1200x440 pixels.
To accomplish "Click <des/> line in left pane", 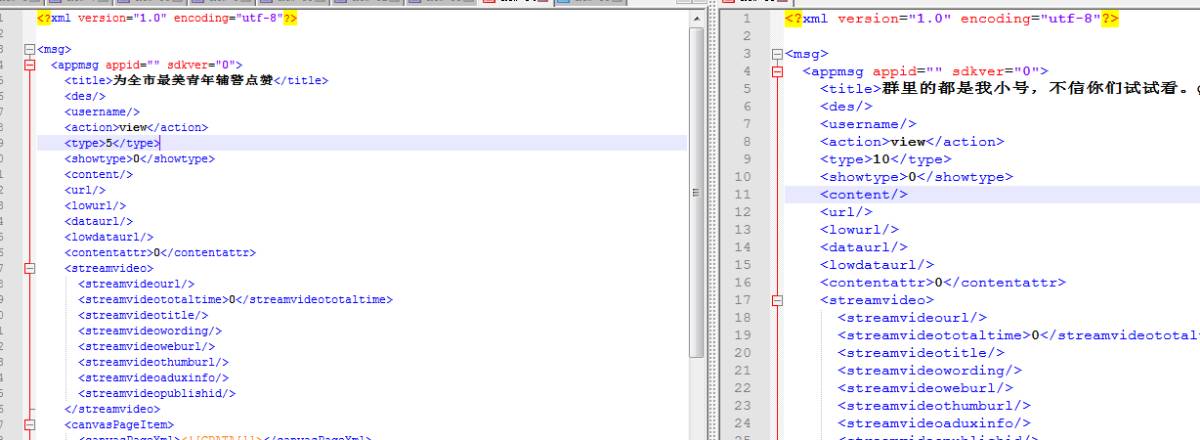I will tap(85, 97).
